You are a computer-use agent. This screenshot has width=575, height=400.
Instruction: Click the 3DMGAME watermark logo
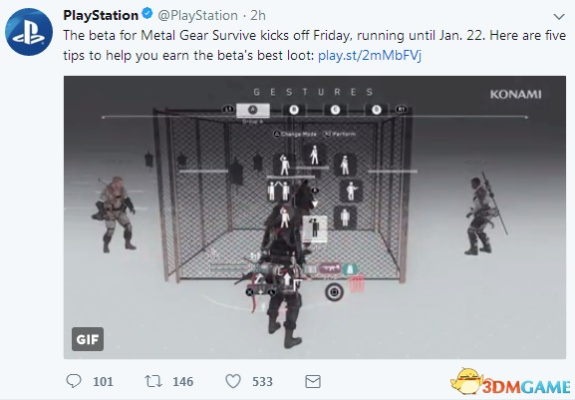click(x=512, y=384)
